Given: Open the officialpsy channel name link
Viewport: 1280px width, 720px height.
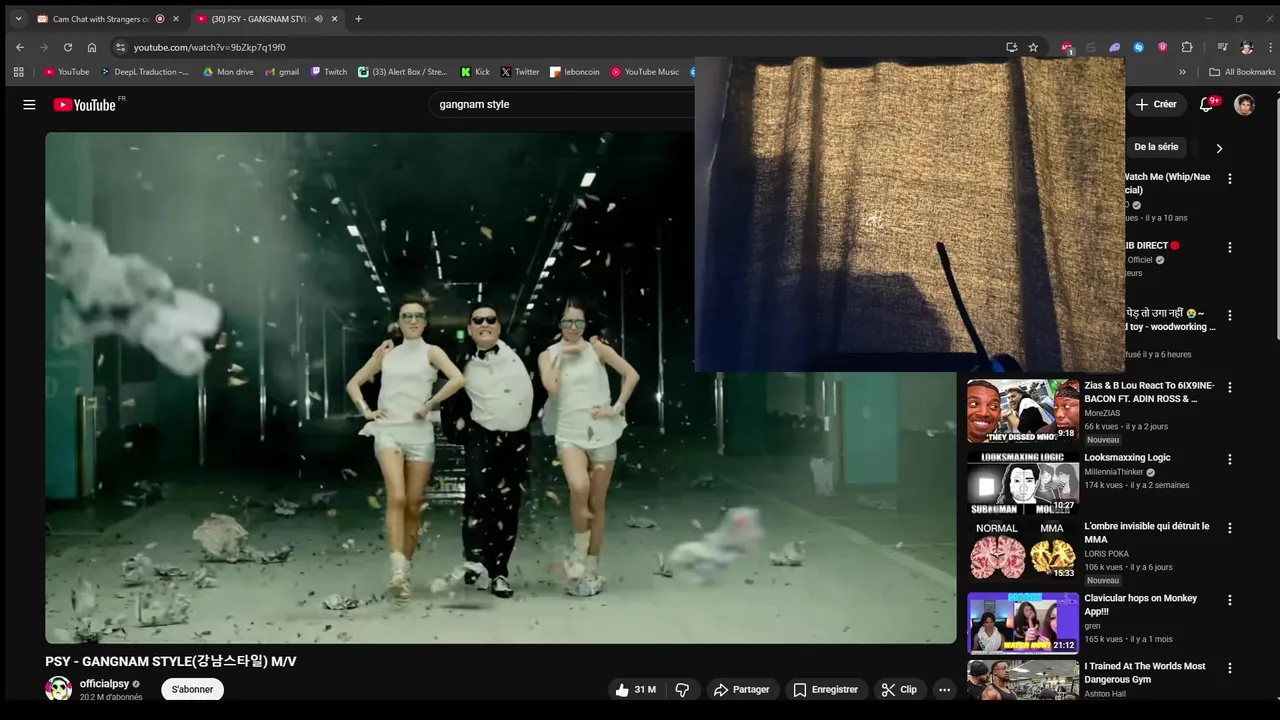Looking at the screenshot, I should [x=105, y=684].
